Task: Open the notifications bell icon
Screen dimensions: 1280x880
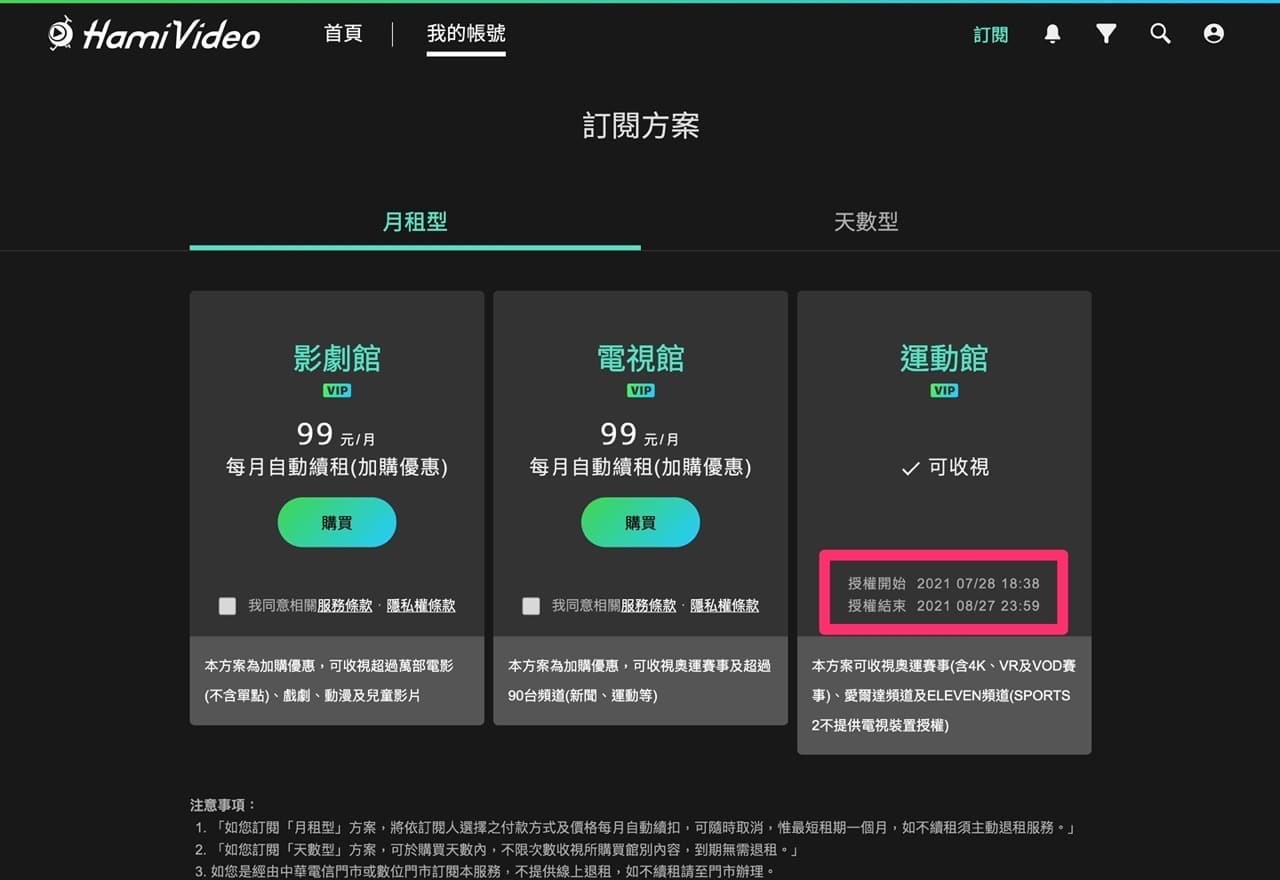Action: 1052,34
